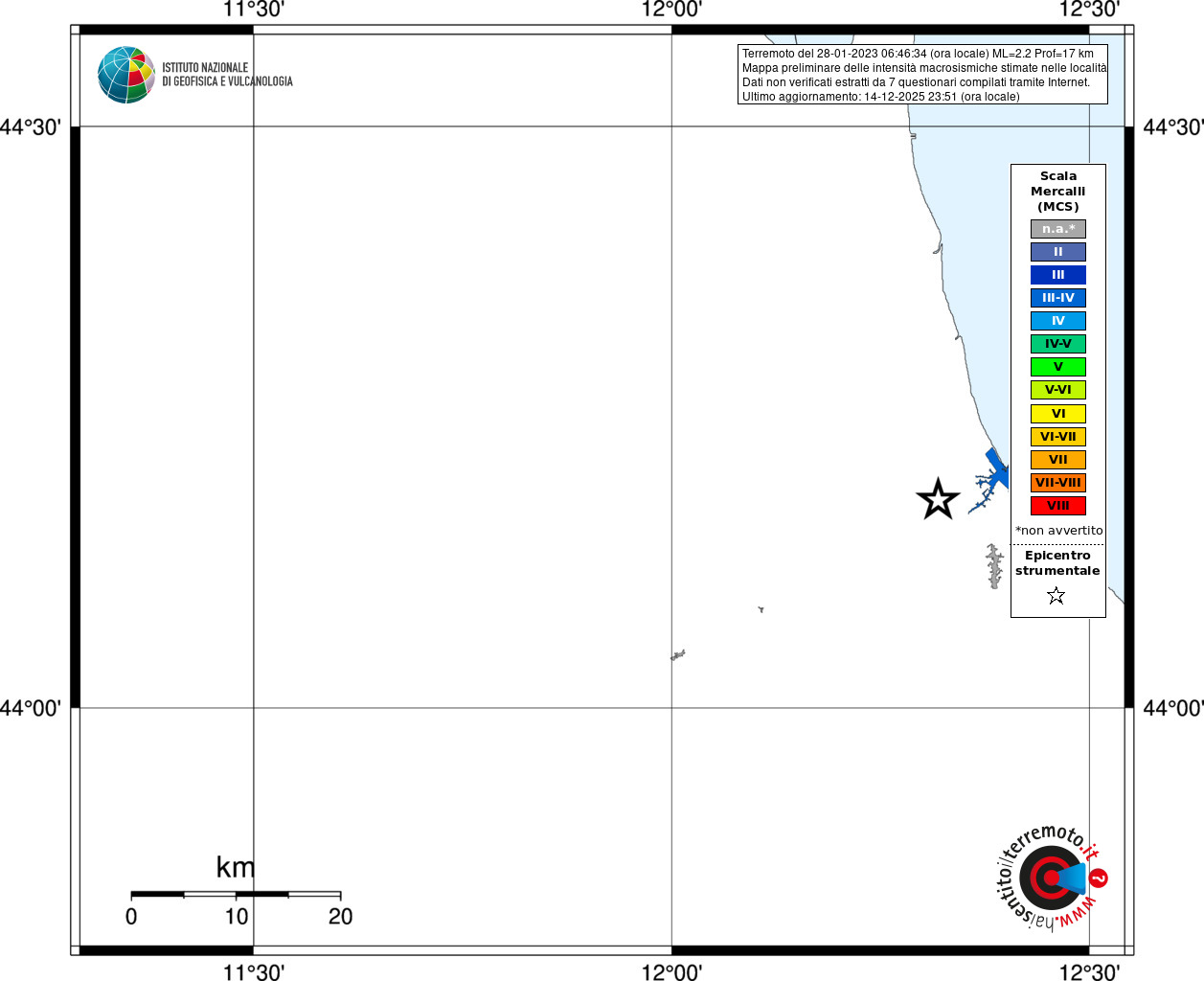Click the Ultimo aggiornamento line
This screenshot has width=1204, height=981.
pyautogui.click(x=880, y=97)
